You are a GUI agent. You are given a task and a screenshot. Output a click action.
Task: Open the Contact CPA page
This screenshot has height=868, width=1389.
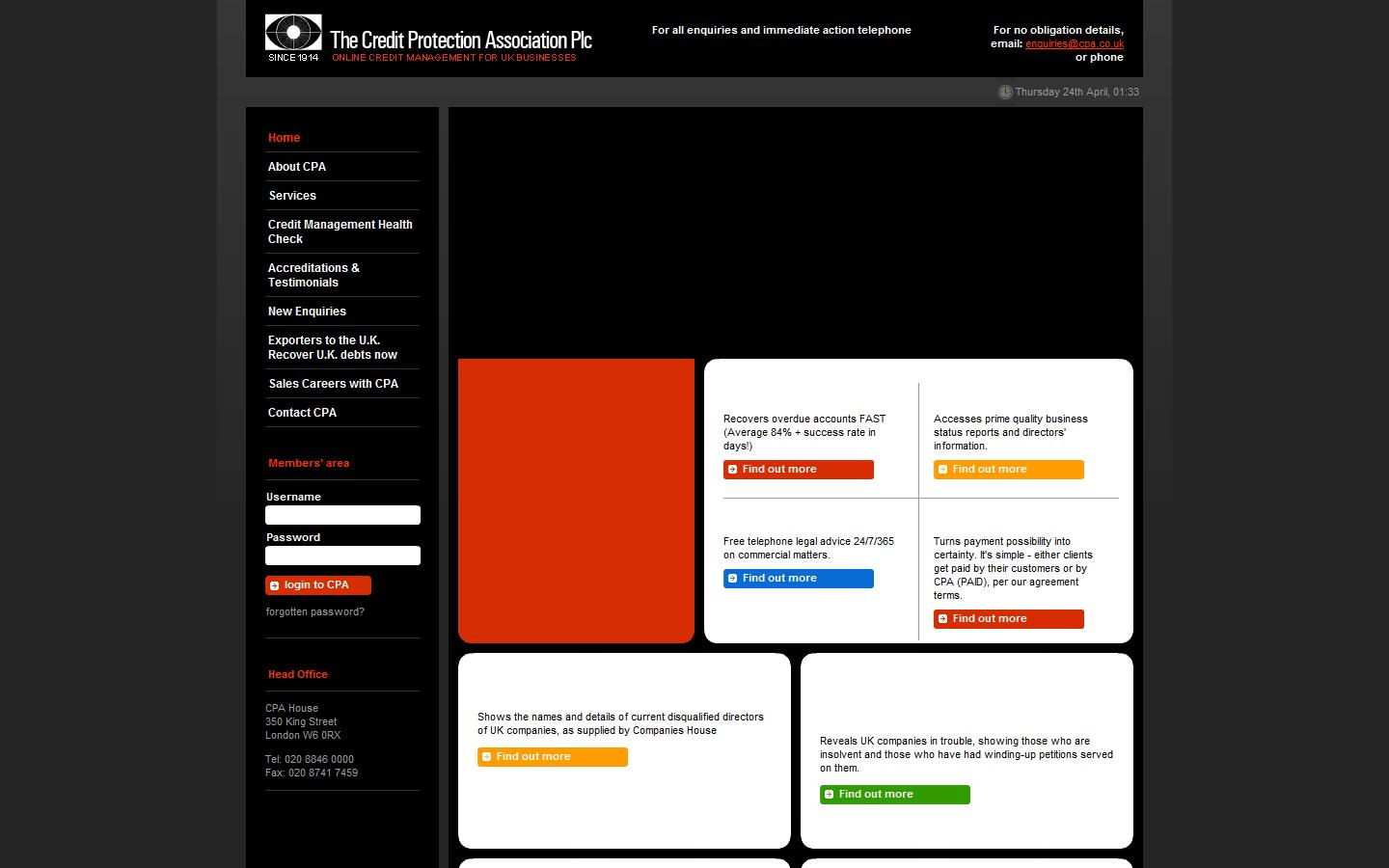(302, 413)
